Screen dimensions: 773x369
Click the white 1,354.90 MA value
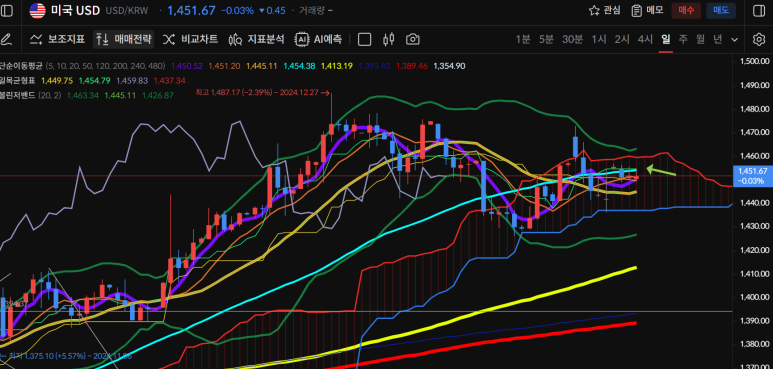click(449, 66)
